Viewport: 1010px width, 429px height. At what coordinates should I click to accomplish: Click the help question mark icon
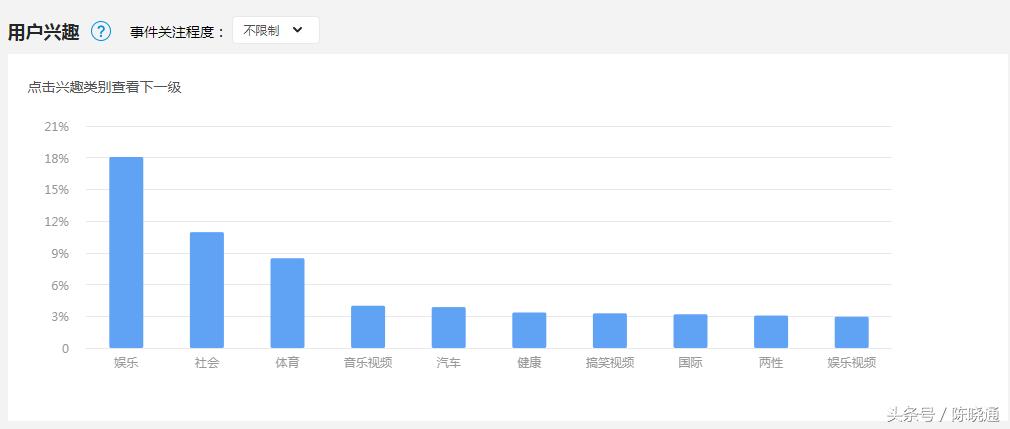click(101, 31)
